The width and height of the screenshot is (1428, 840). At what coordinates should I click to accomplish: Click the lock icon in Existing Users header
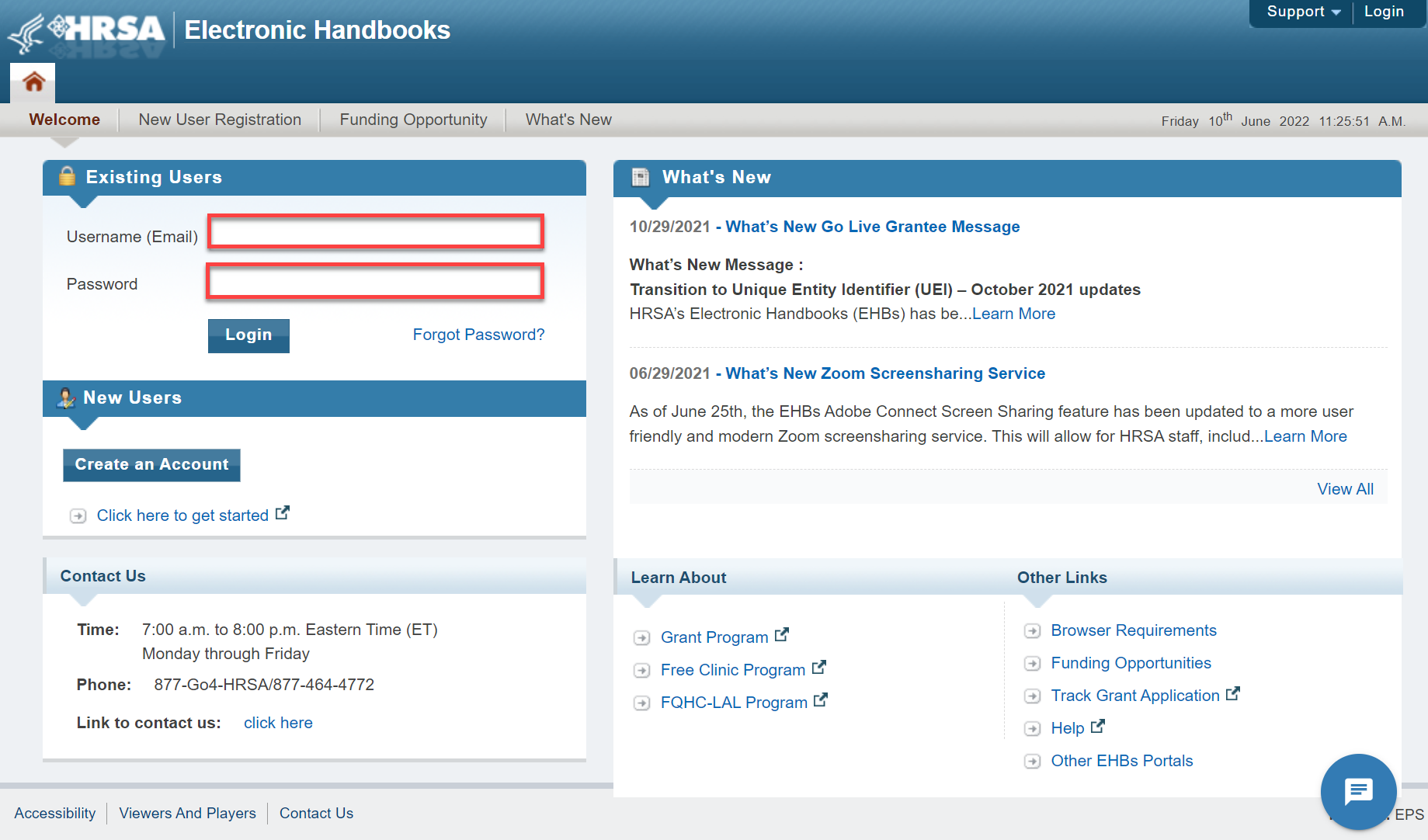68,176
